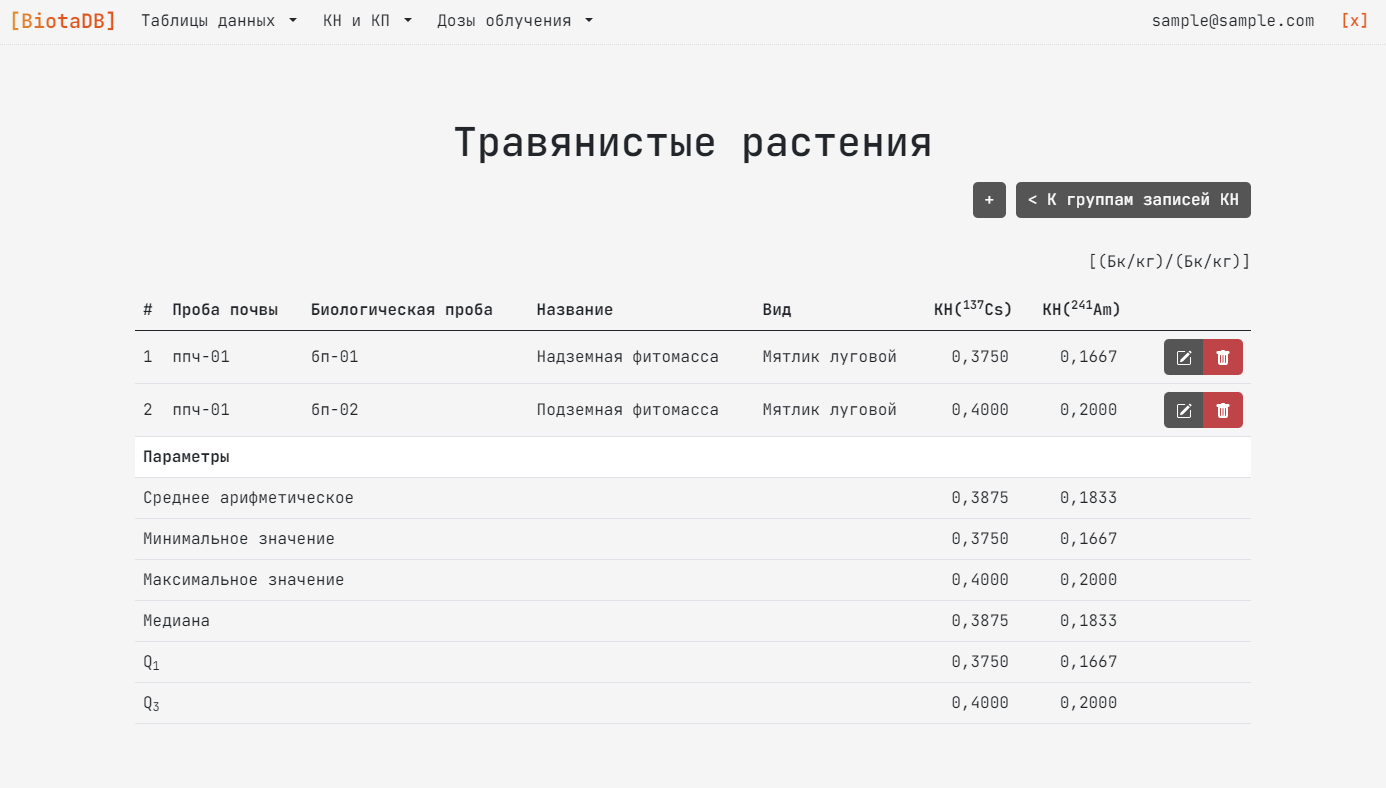Go to the home page via the BiotaDB logo
1386x788 pixels.
[x=63, y=20]
